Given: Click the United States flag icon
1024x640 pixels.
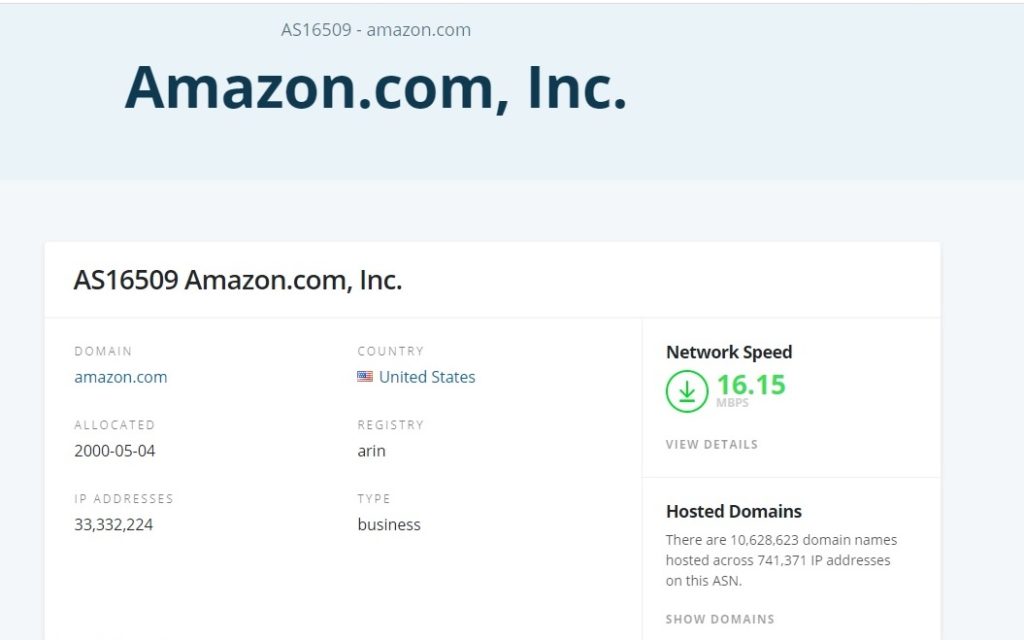Looking at the screenshot, I should point(365,377).
